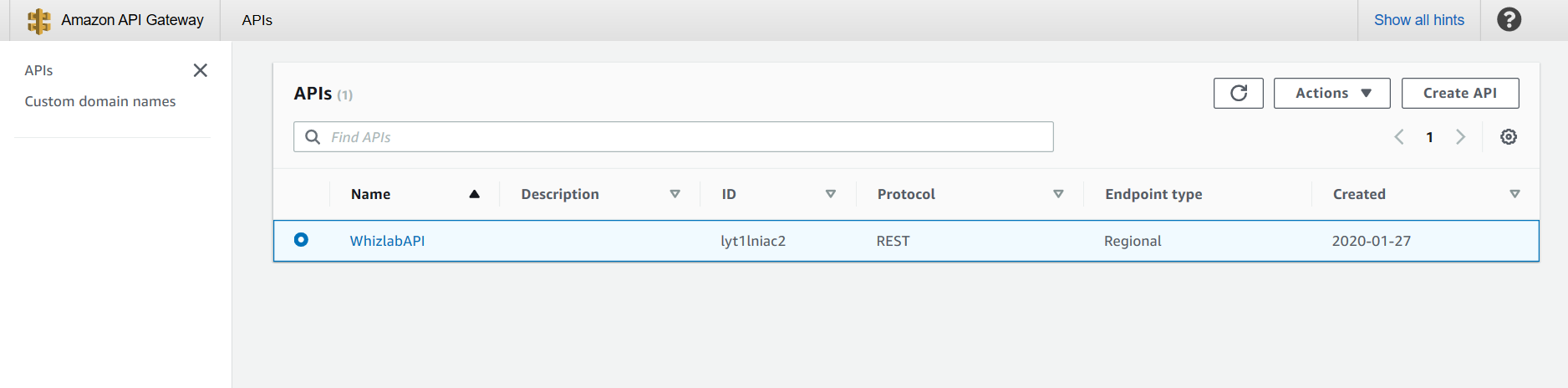Go to previous page arrow
The width and height of the screenshot is (1568, 388).
[x=1399, y=137]
